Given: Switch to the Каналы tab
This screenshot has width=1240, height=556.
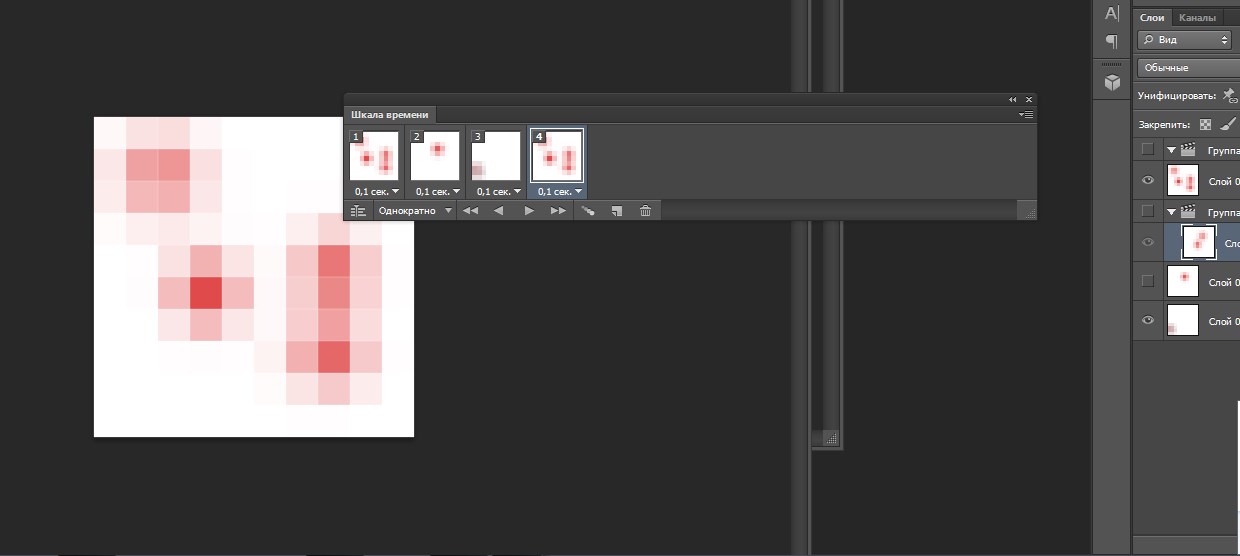Looking at the screenshot, I should click(1196, 18).
